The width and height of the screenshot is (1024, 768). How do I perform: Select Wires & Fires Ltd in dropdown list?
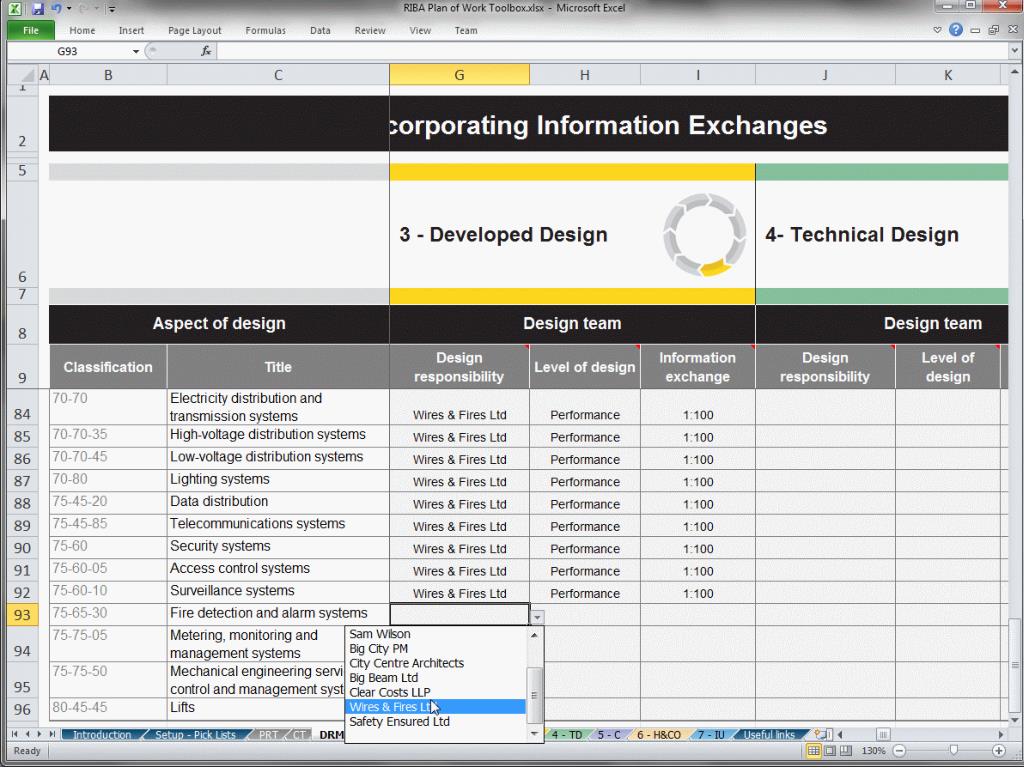click(x=435, y=707)
